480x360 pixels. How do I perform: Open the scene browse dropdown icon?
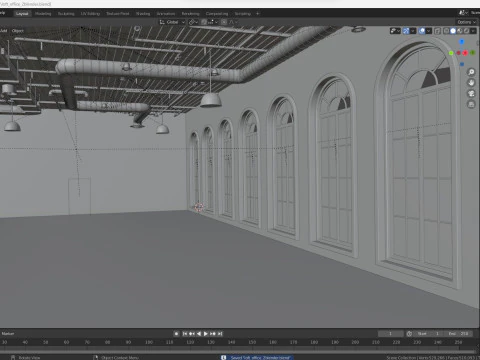click(462, 13)
